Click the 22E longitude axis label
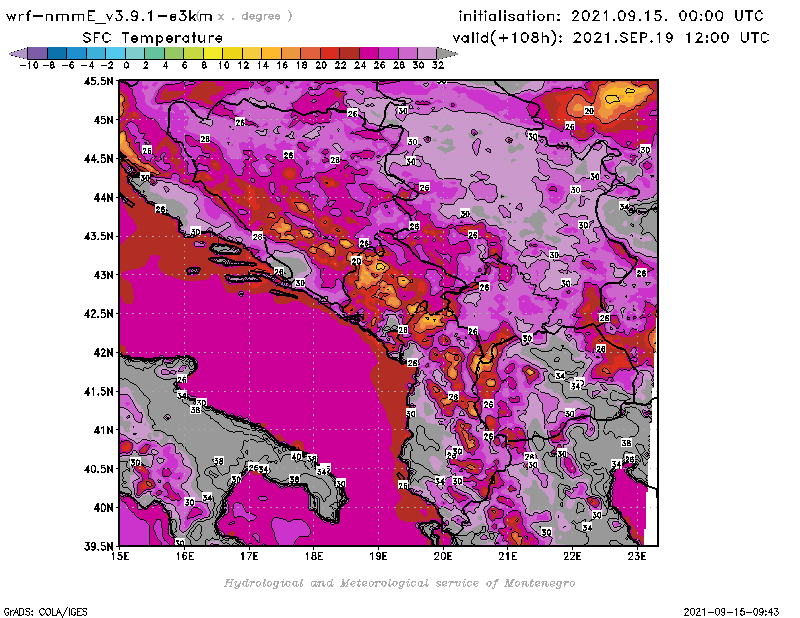The image size is (800, 618). [572, 556]
